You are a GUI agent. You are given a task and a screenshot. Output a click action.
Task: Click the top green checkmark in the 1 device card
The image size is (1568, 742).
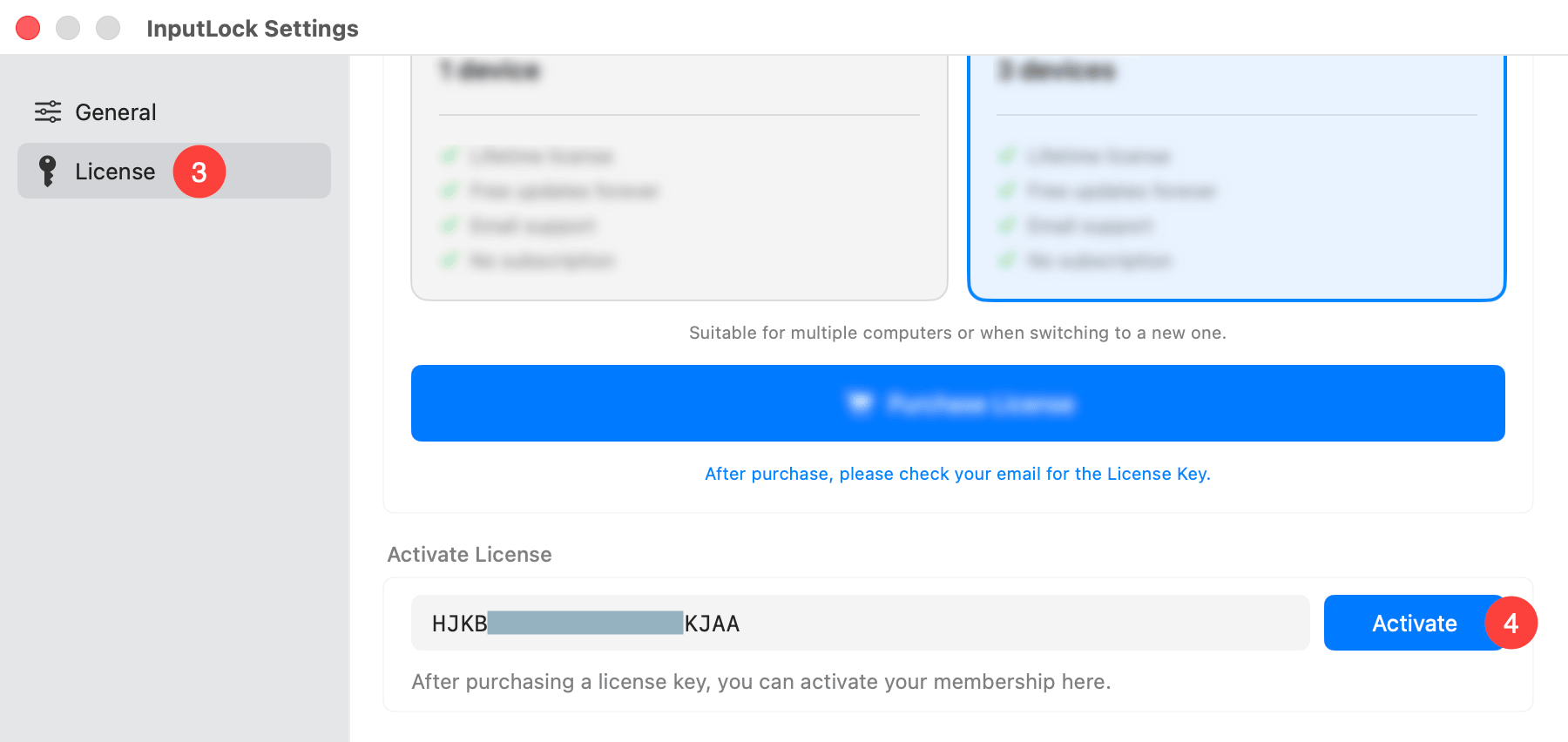pos(449,156)
